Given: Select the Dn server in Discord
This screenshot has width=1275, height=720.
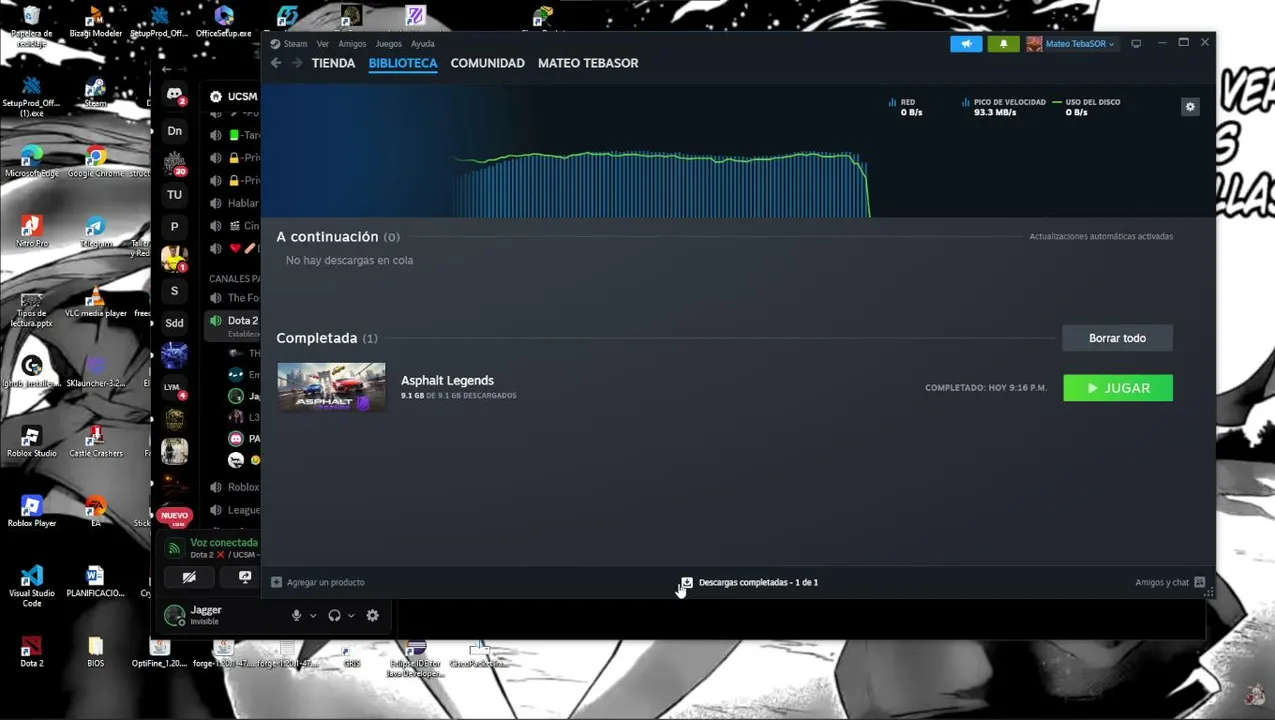Looking at the screenshot, I should (x=174, y=131).
